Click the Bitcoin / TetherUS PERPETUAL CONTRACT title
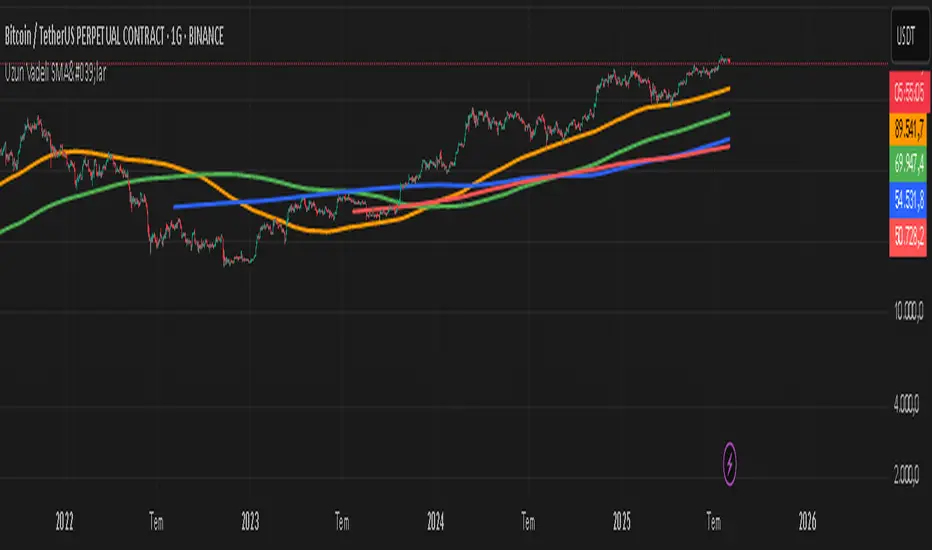Screen dimensions: 932x550 tap(114, 37)
